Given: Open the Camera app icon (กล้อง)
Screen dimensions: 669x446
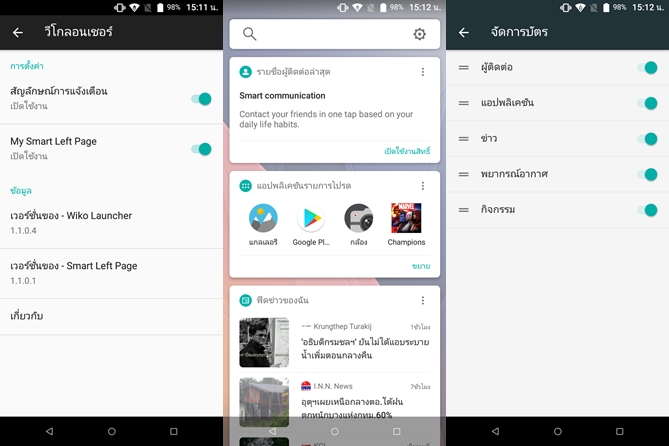Looking at the screenshot, I should [358, 219].
